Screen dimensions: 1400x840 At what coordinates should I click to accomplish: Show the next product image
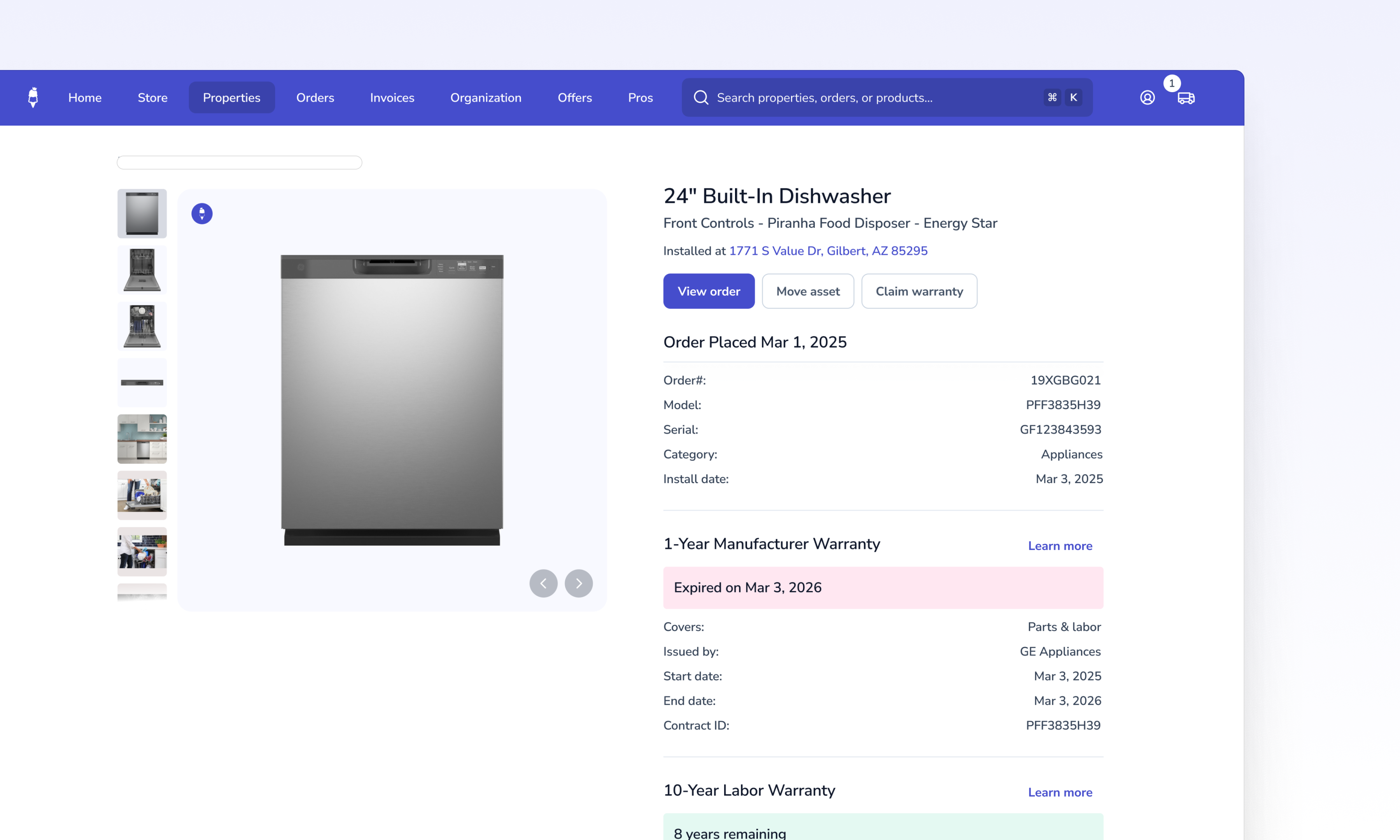(x=578, y=583)
